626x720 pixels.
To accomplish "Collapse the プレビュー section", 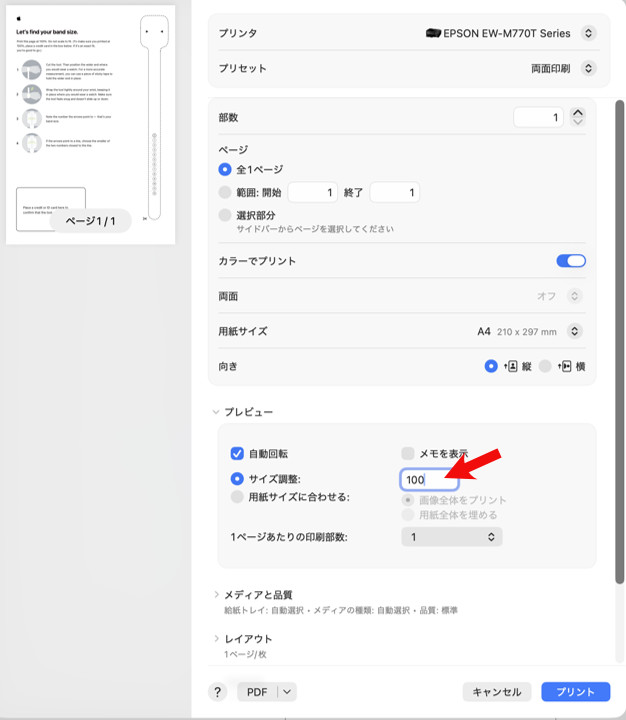I will pos(216,412).
